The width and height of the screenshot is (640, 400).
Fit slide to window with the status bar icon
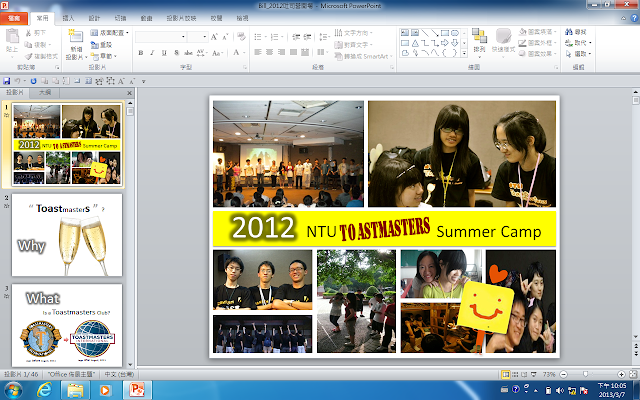tap(633, 374)
